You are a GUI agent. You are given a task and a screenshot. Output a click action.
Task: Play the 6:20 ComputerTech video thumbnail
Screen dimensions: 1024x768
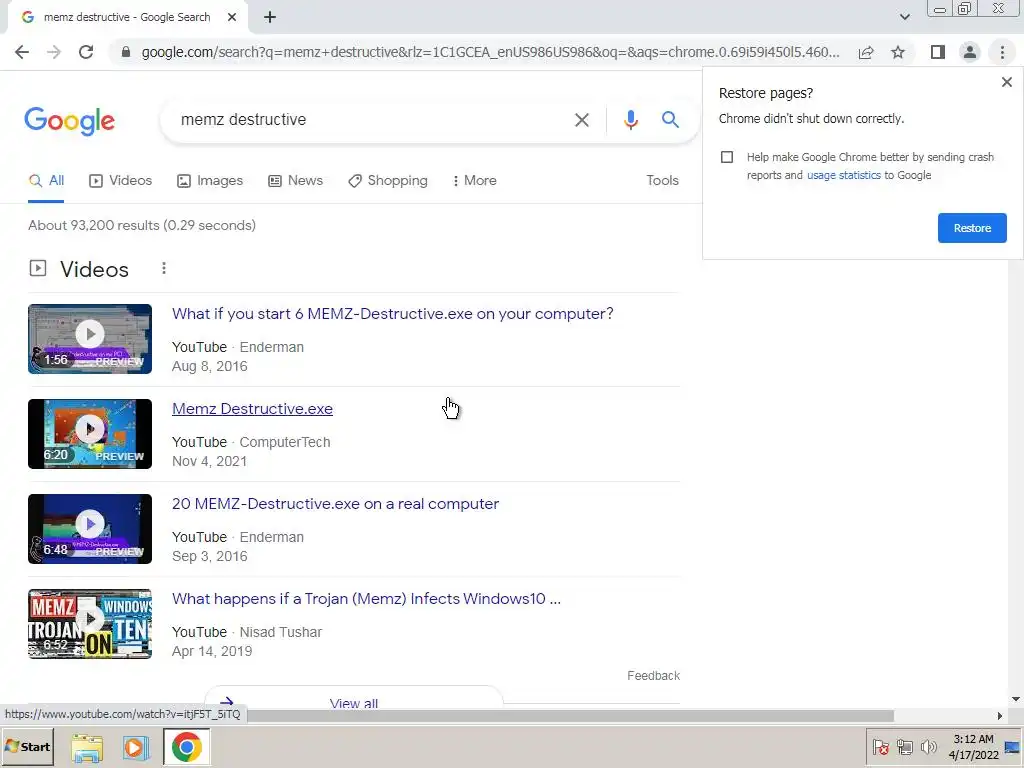90,434
